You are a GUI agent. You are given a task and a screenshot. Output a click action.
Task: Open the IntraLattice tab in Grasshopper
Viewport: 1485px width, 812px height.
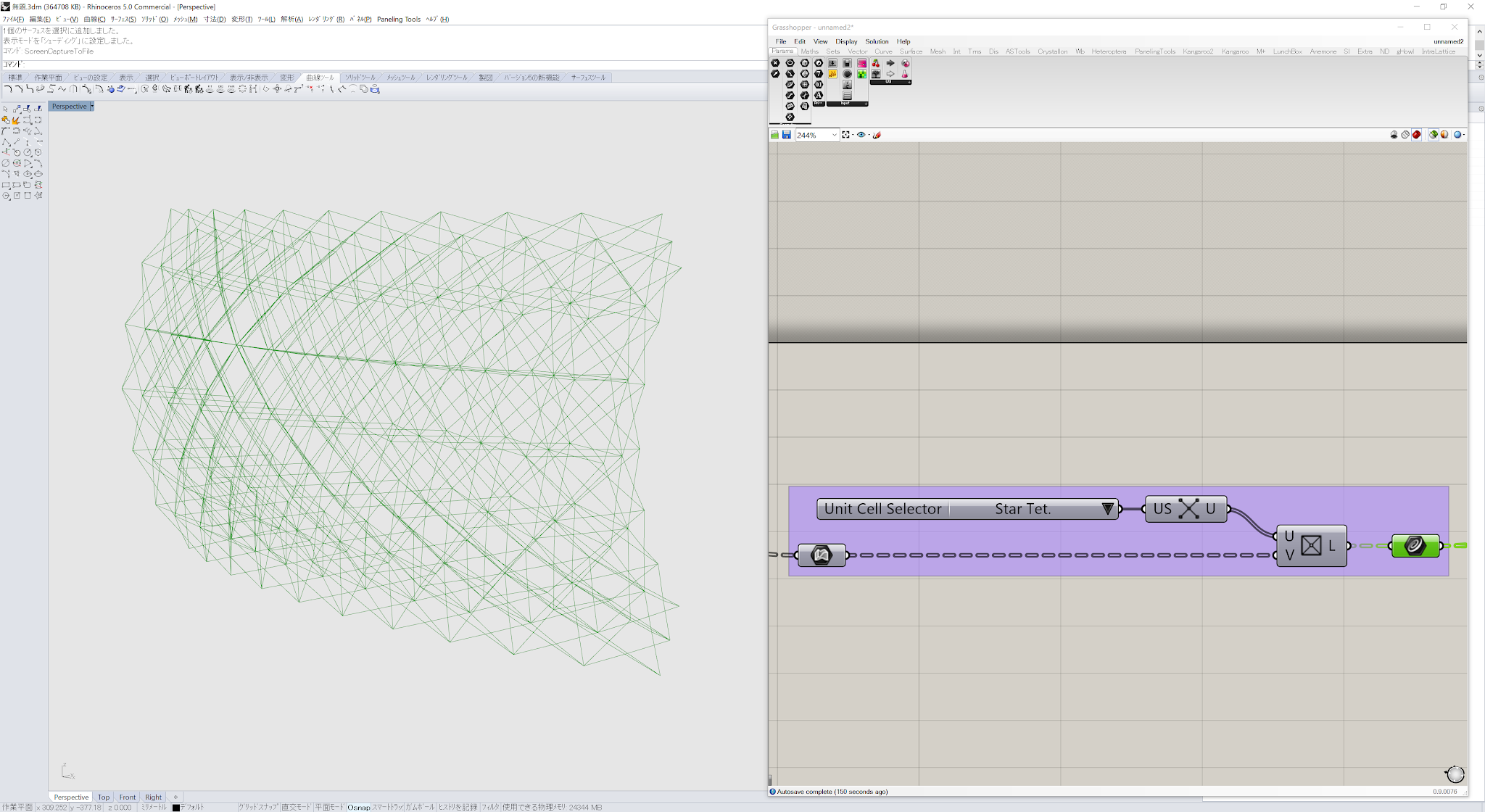pos(1438,51)
